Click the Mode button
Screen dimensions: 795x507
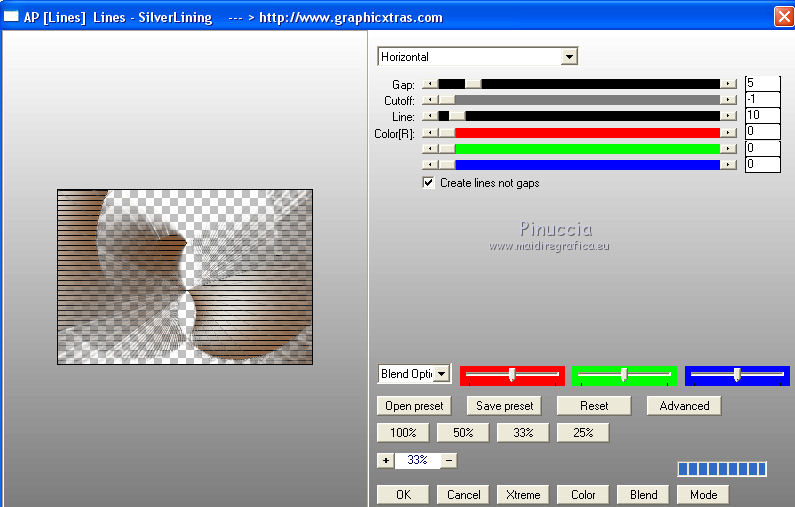703,494
